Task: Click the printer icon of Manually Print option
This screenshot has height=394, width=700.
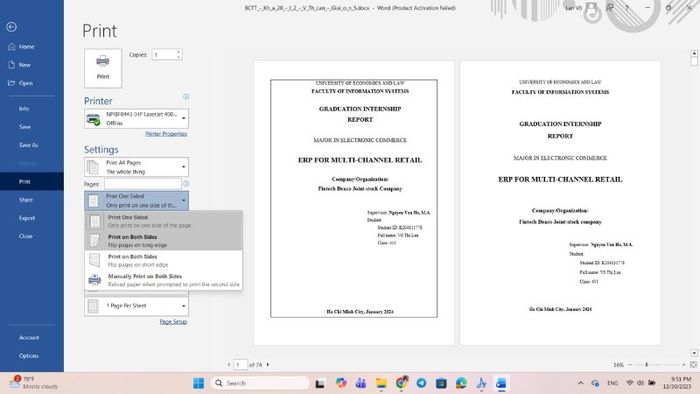Action: 95,280
